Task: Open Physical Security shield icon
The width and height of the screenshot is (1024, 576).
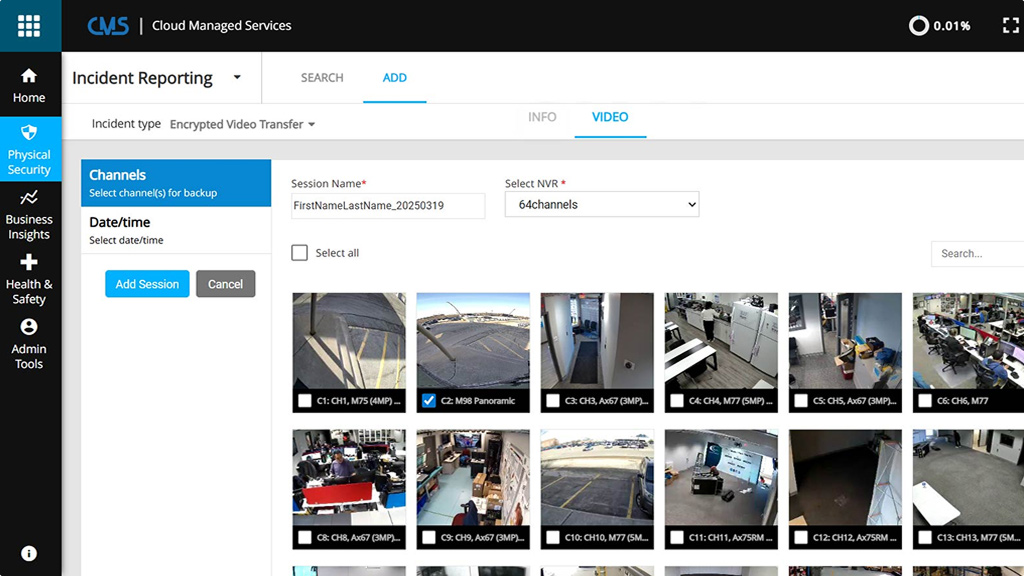Action: coord(29,133)
